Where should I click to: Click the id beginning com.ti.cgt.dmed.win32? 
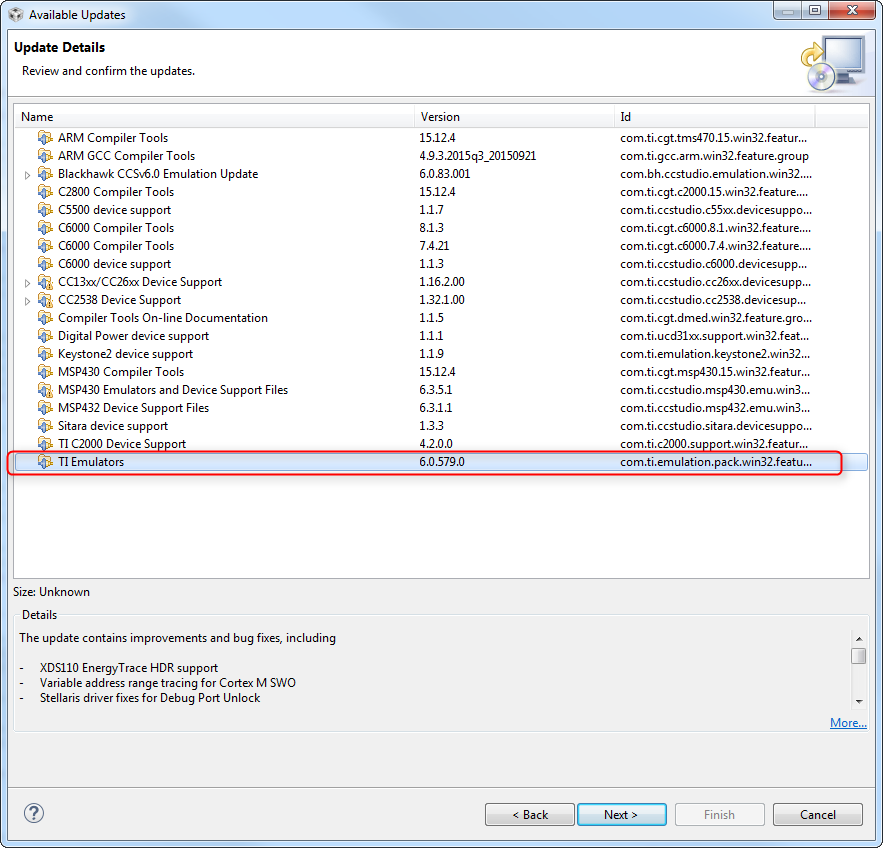click(x=716, y=318)
